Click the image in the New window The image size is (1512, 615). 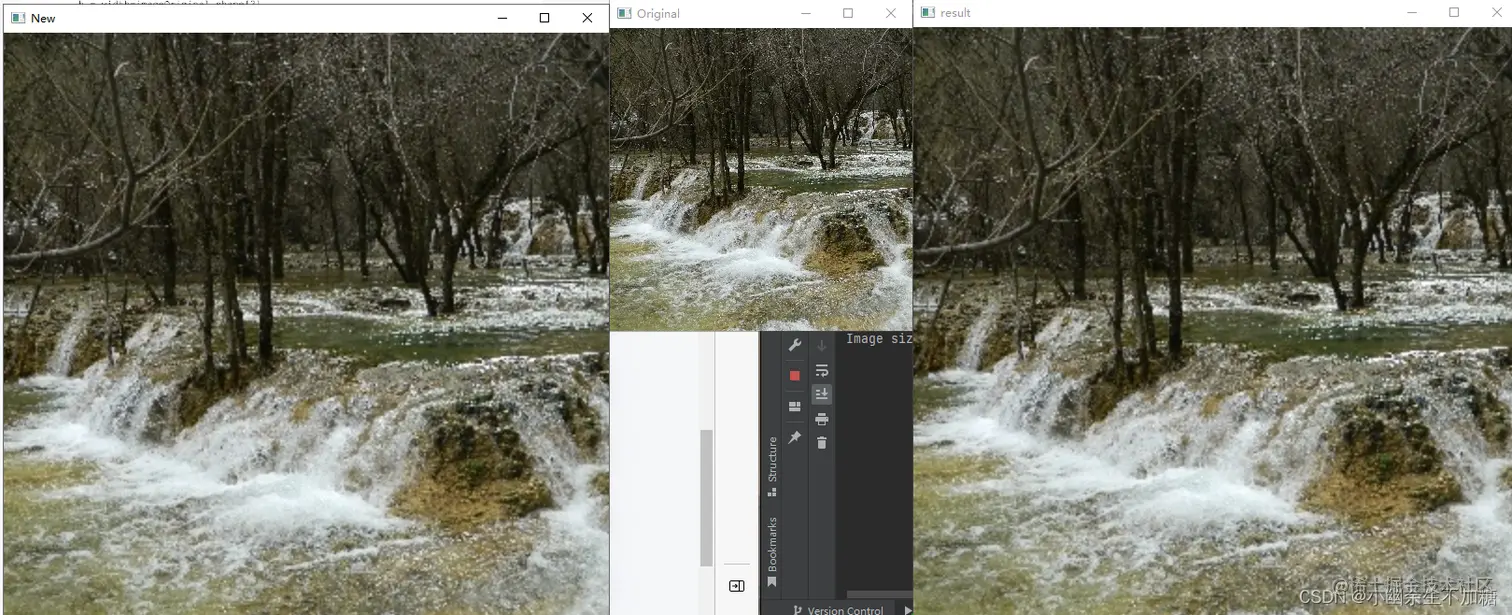pyautogui.click(x=306, y=323)
